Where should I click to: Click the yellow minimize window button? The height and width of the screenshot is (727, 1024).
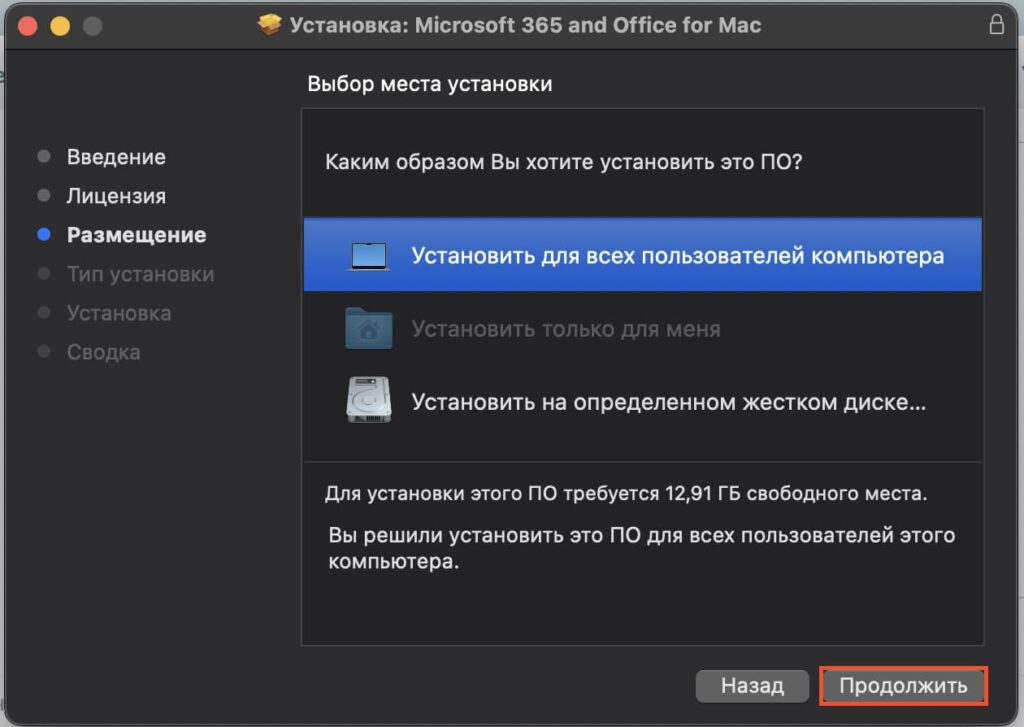(60, 26)
